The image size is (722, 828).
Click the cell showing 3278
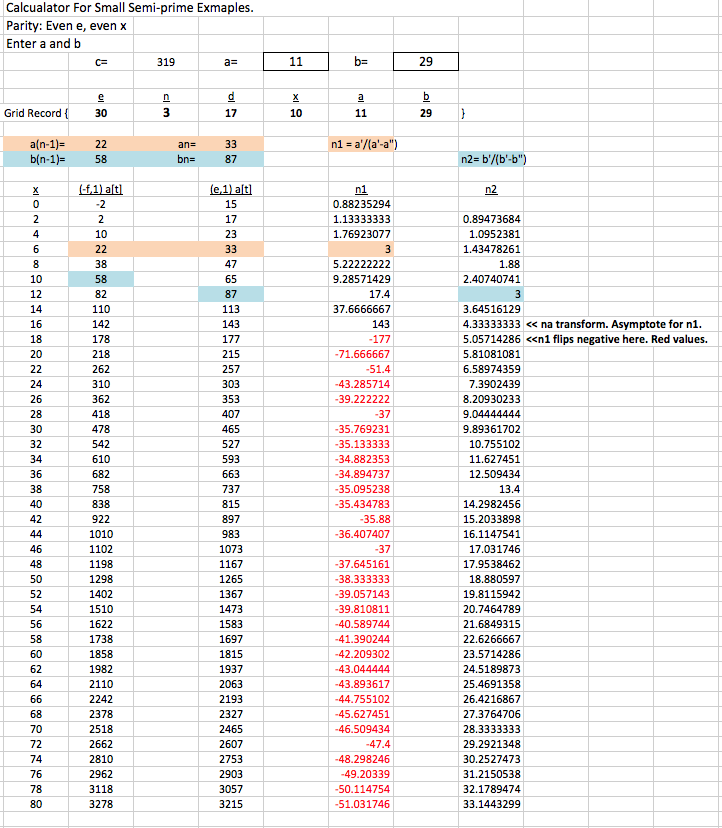(101, 804)
